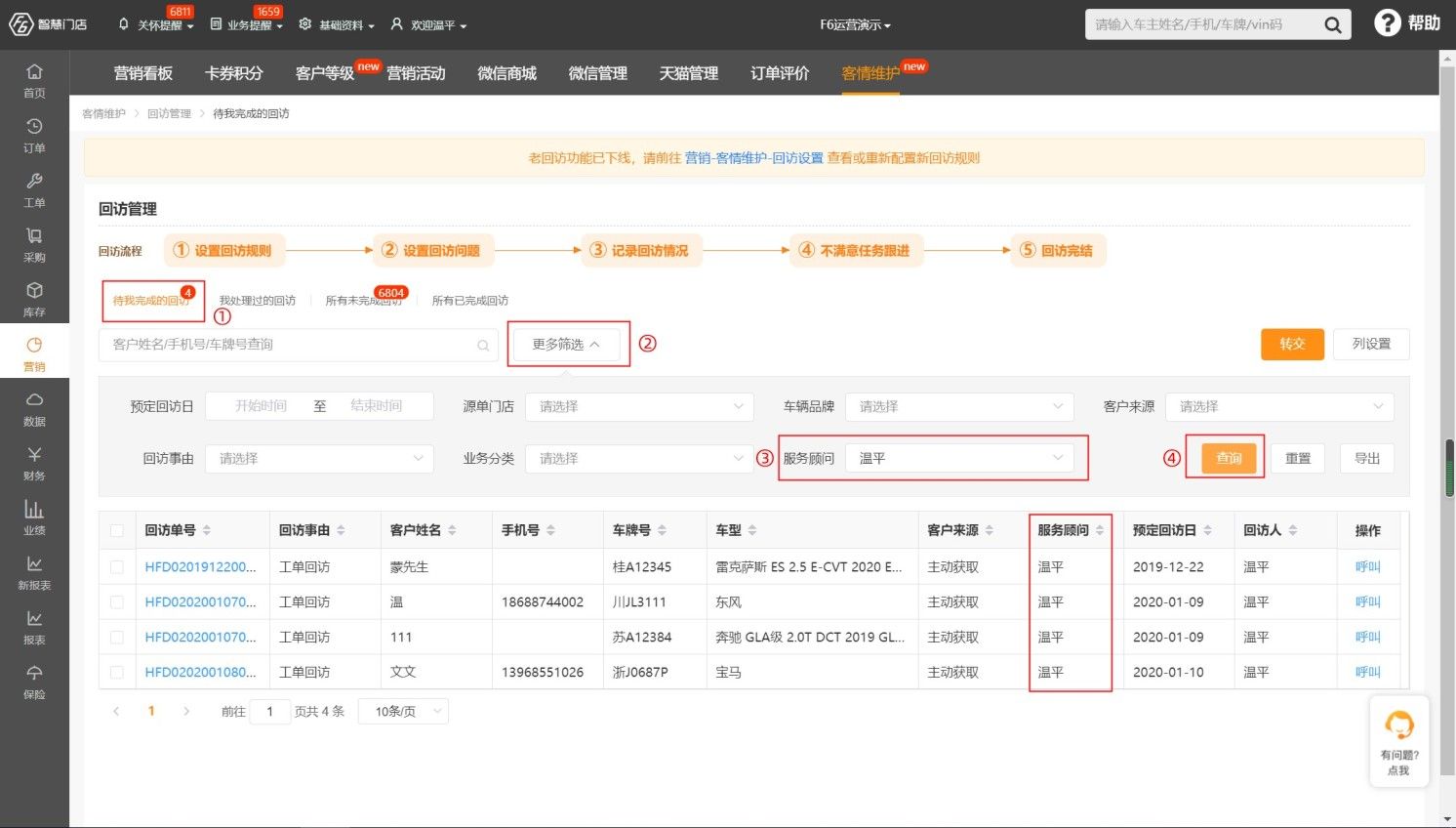The height and width of the screenshot is (828, 1456).
Task: Select the 所有已完成回访 tab
Action: [470, 301]
